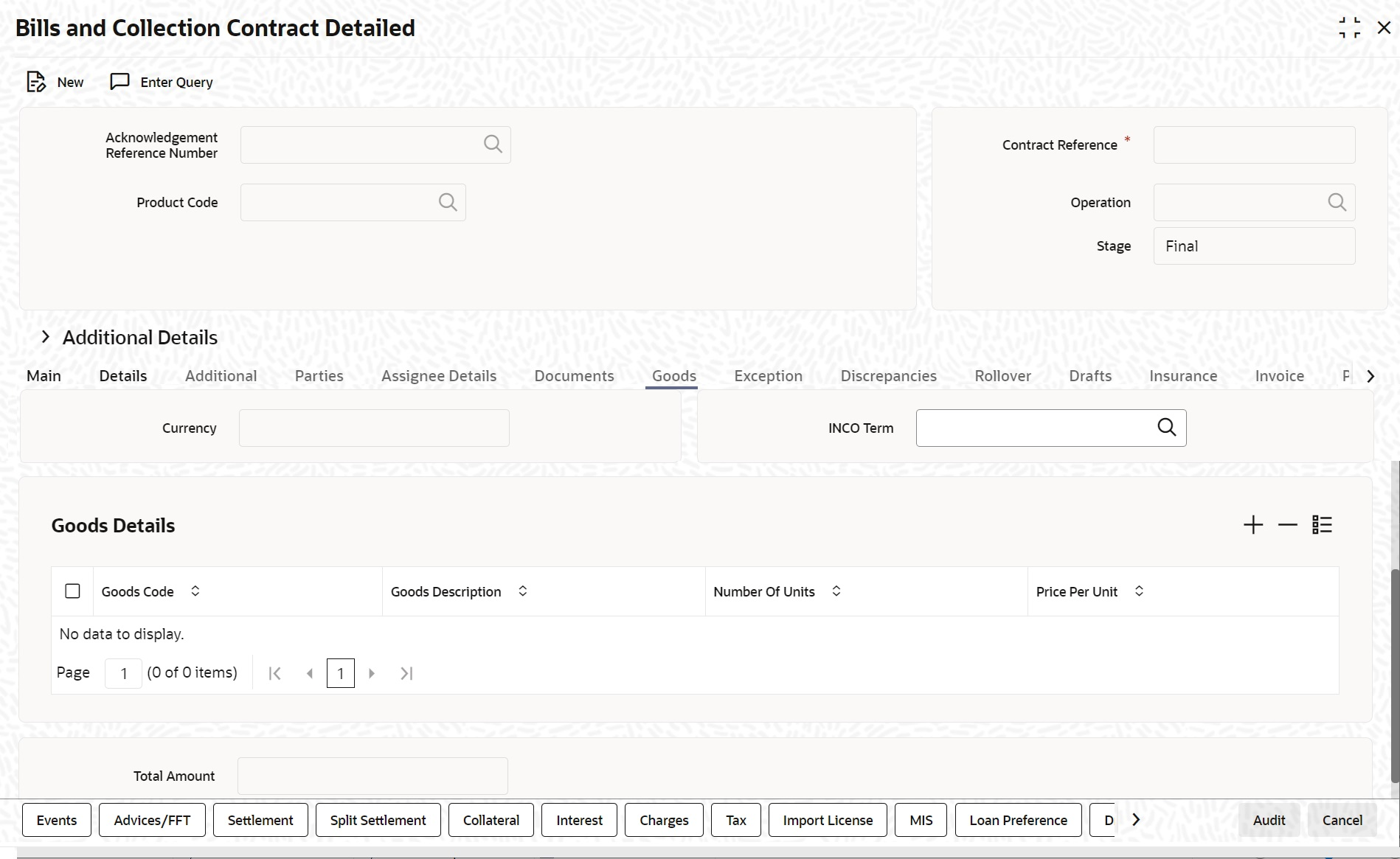The height and width of the screenshot is (859, 1400).
Task: Open the Rollover tab
Action: tap(1002, 376)
